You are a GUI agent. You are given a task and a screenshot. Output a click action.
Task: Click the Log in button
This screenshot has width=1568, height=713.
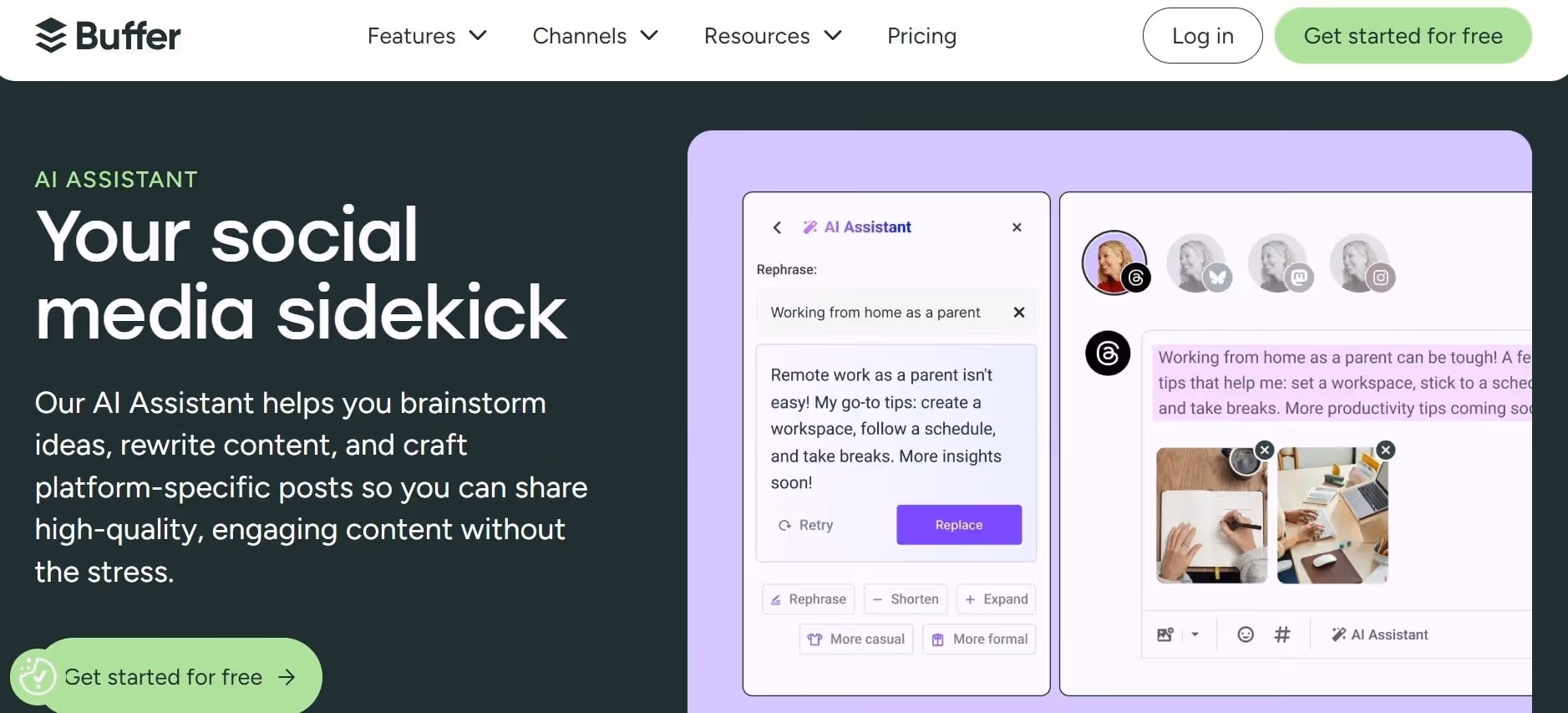tap(1202, 36)
